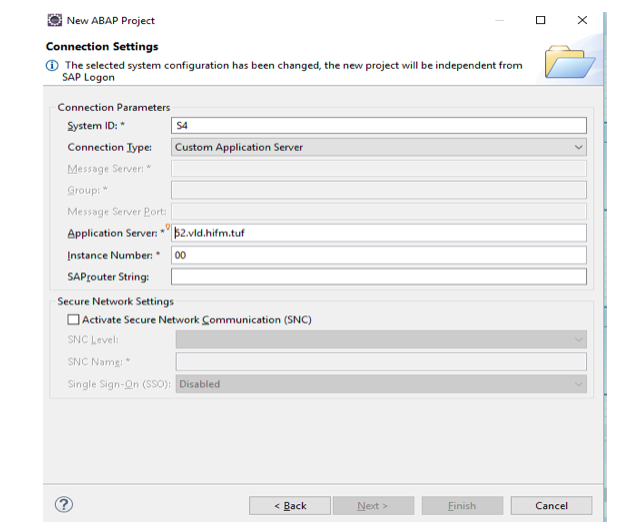
Task: Click the Finish button
Action: pyautogui.click(x=462, y=506)
